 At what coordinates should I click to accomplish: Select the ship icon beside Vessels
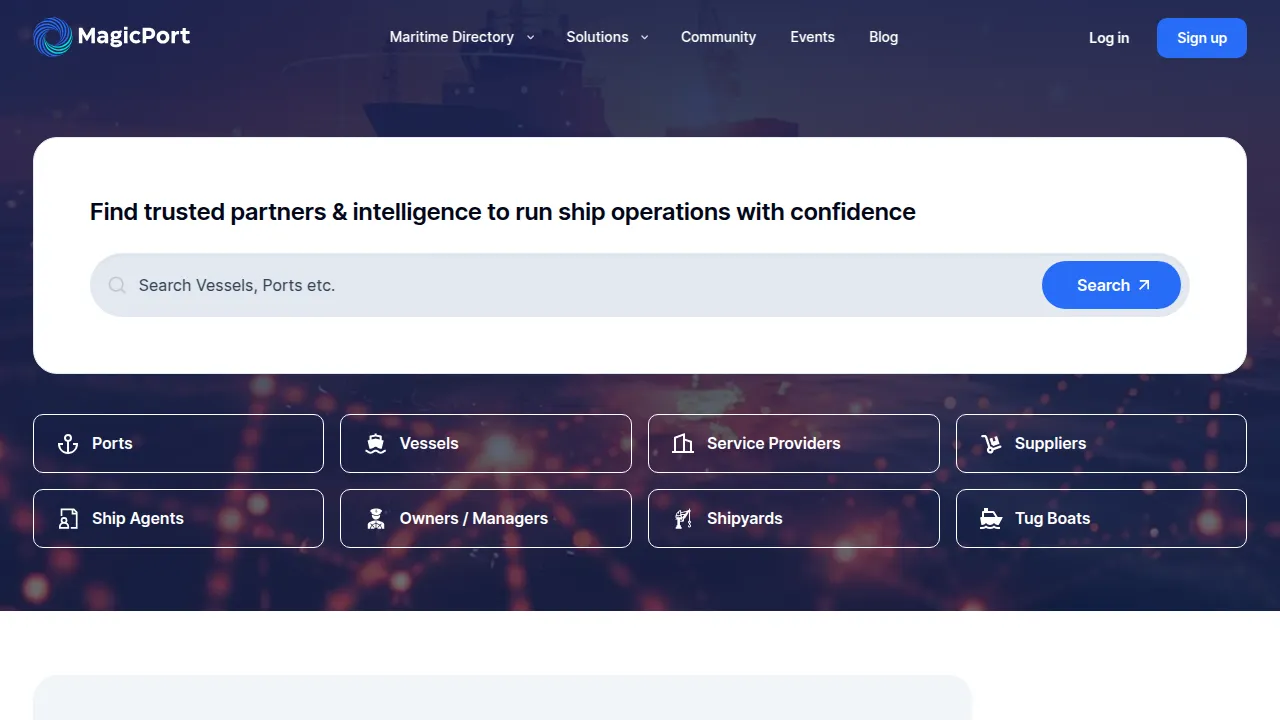point(375,443)
